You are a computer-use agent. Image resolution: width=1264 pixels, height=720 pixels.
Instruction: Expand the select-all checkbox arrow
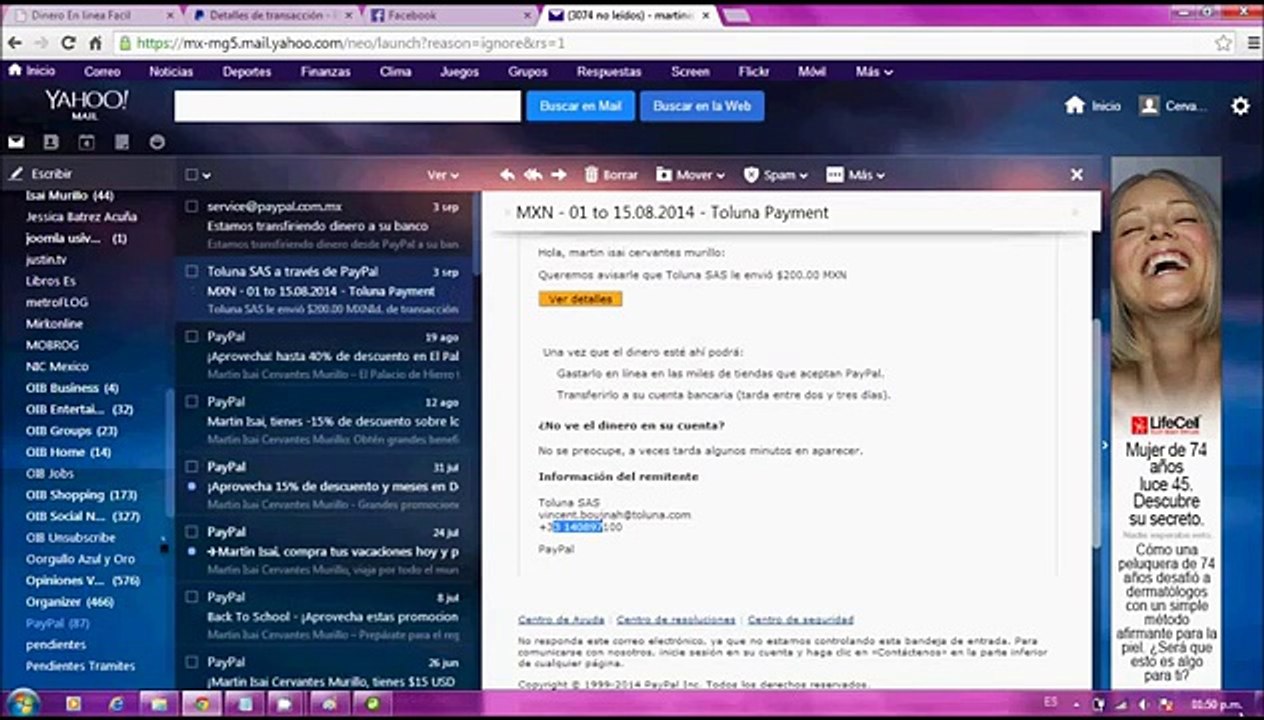[207, 176]
